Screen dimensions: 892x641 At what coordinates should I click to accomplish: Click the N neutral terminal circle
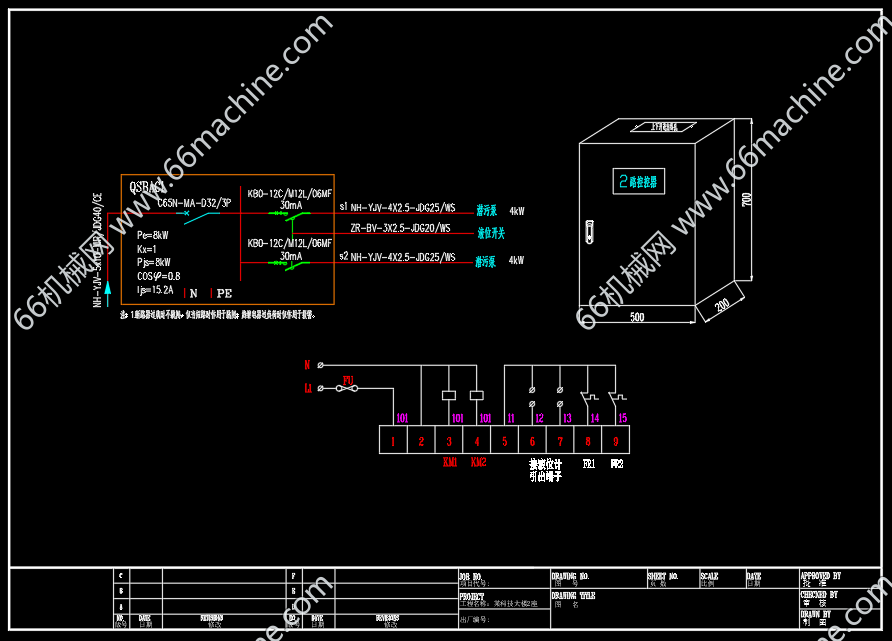click(320, 366)
